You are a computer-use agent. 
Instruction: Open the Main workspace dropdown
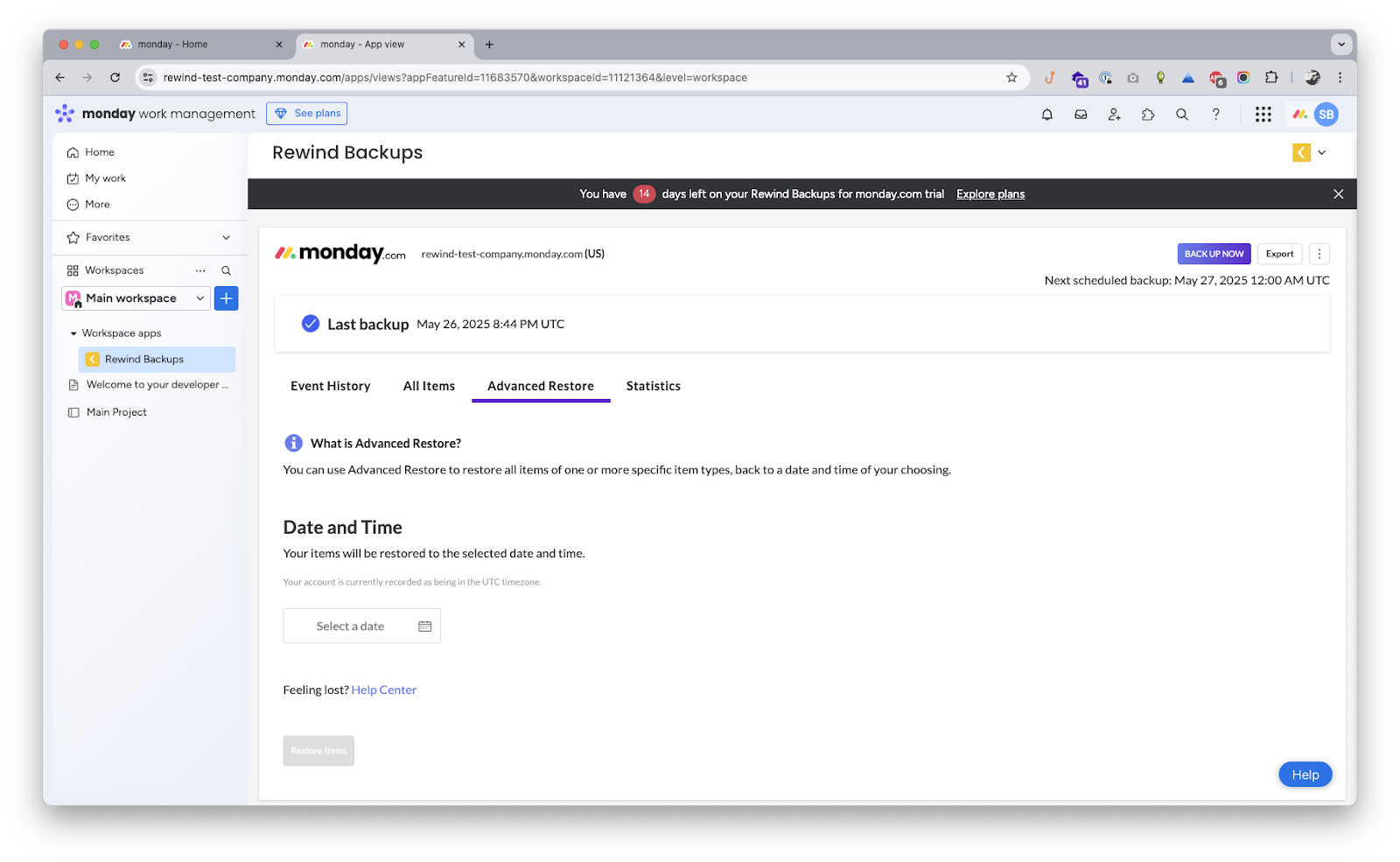coord(136,298)
